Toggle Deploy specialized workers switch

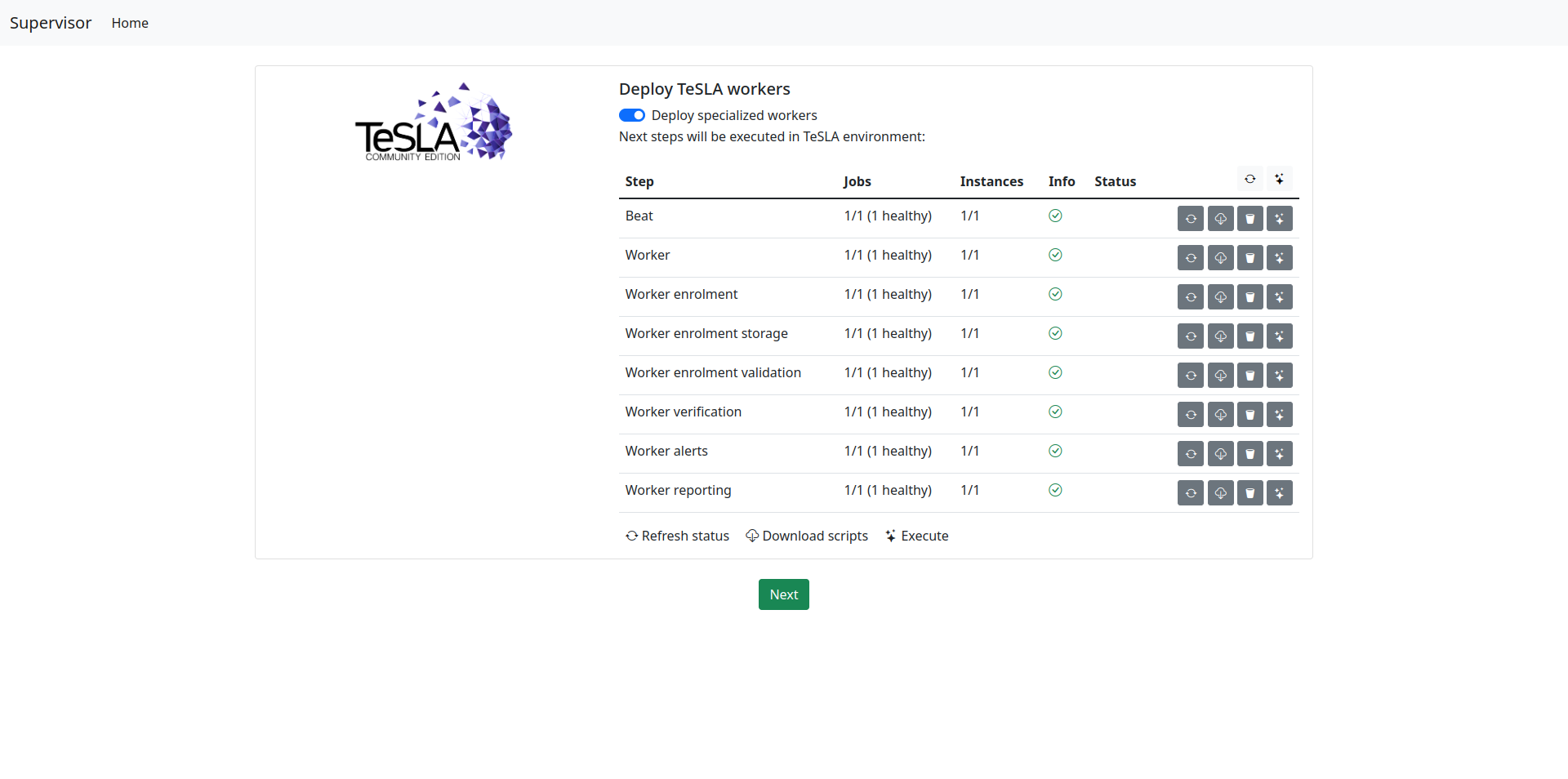point(631,115)
